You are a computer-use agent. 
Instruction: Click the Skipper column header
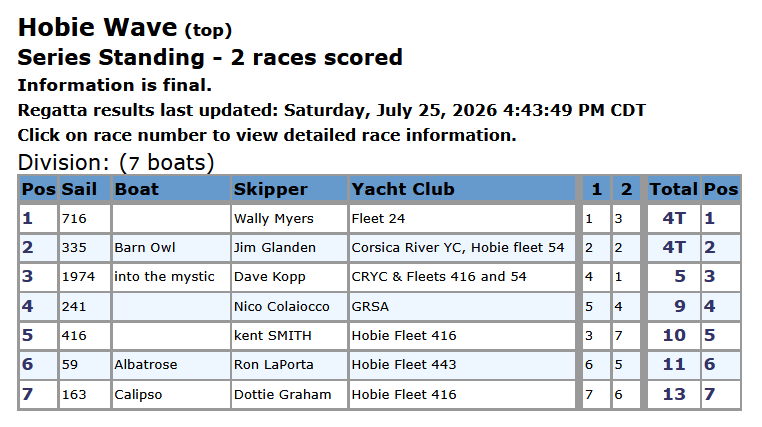coord(270,189)
